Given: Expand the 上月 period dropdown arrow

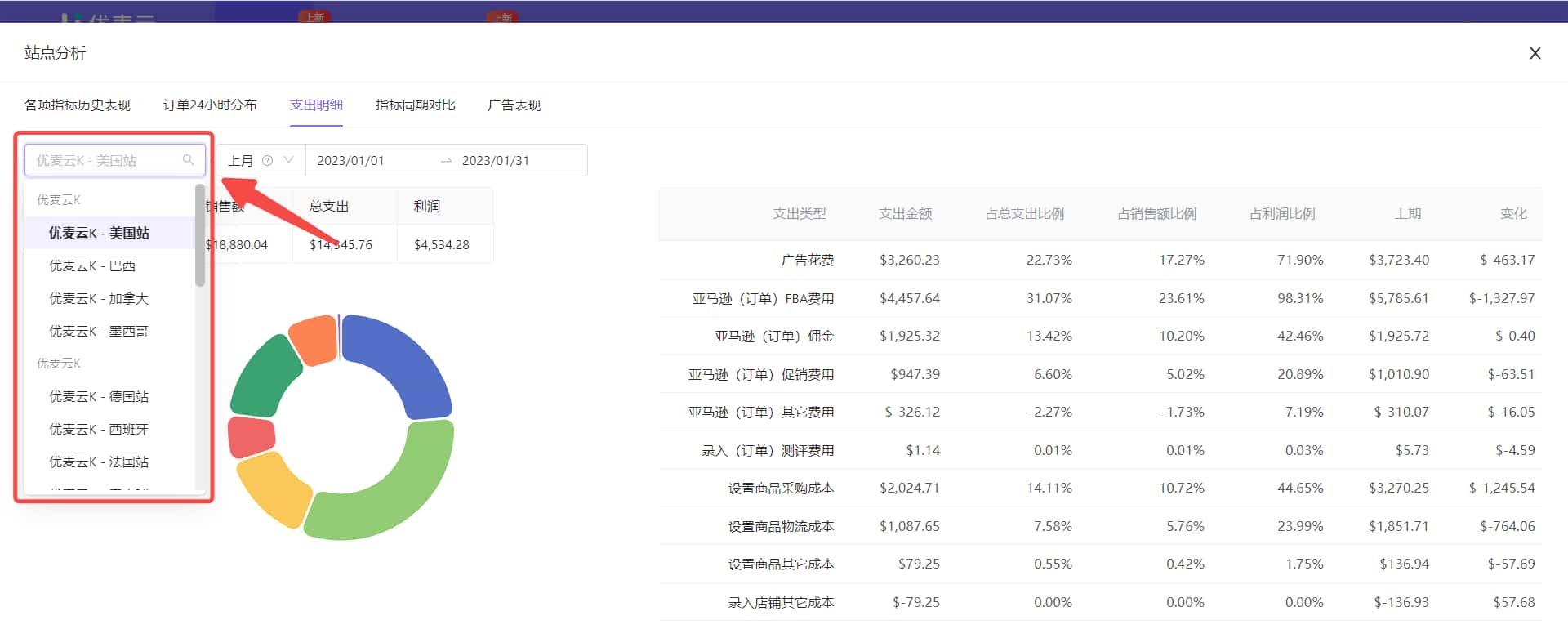Looking at the screenshot, I should click(x=288, y=160).
